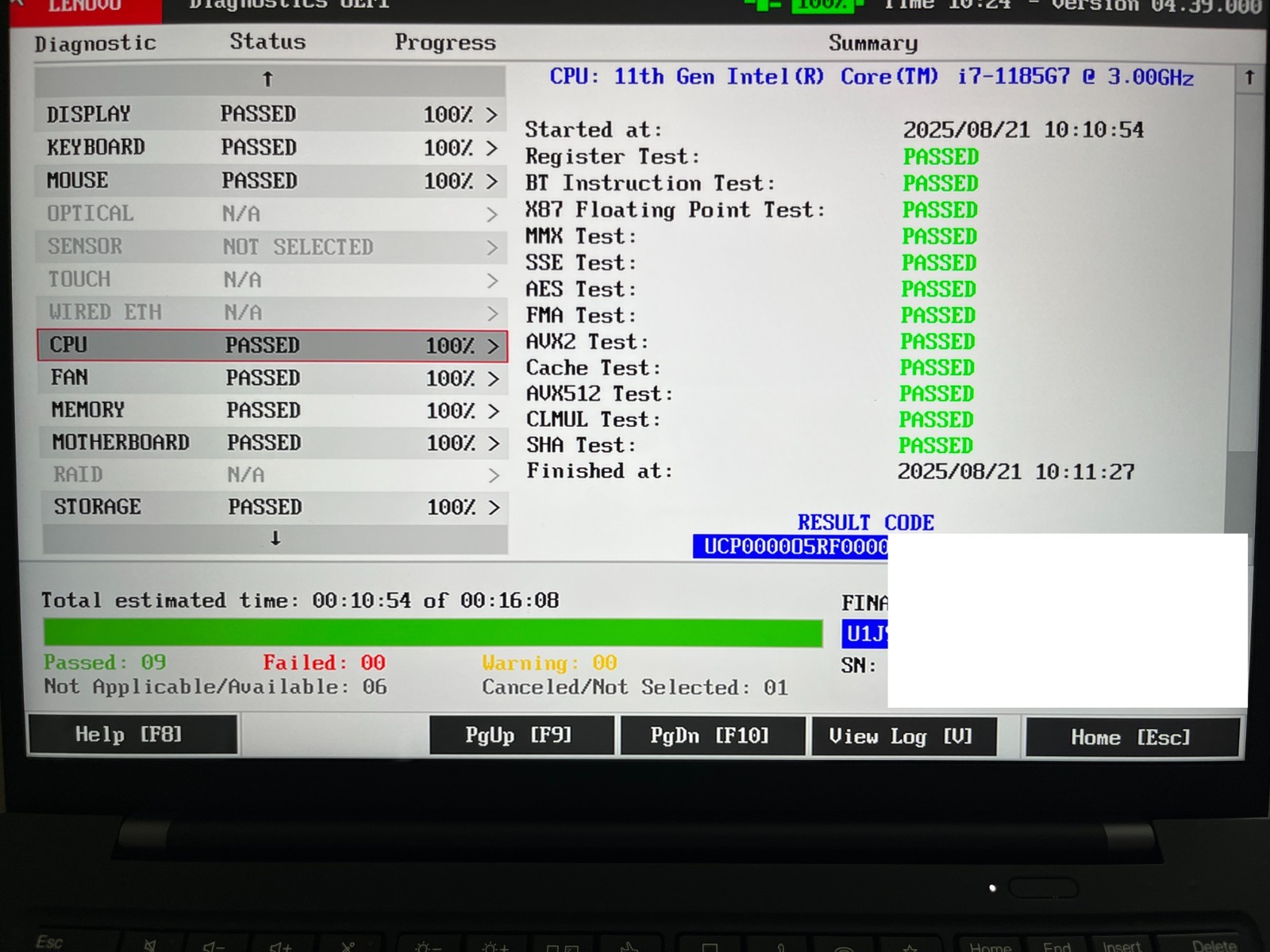Click the summary panel scroll-up arrow
Image resolution: width=1270 pixels, height=952 pixels.
click(1249, 78)
